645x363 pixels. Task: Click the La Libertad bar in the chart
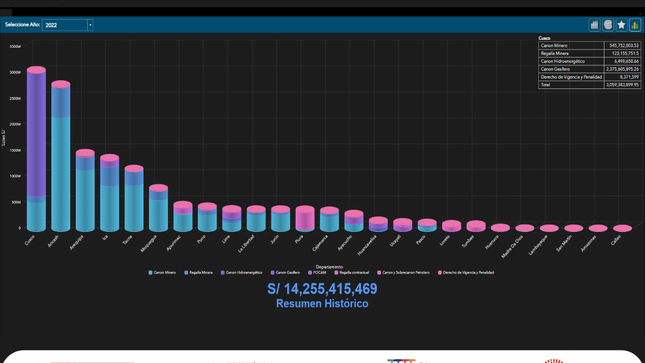256,219
